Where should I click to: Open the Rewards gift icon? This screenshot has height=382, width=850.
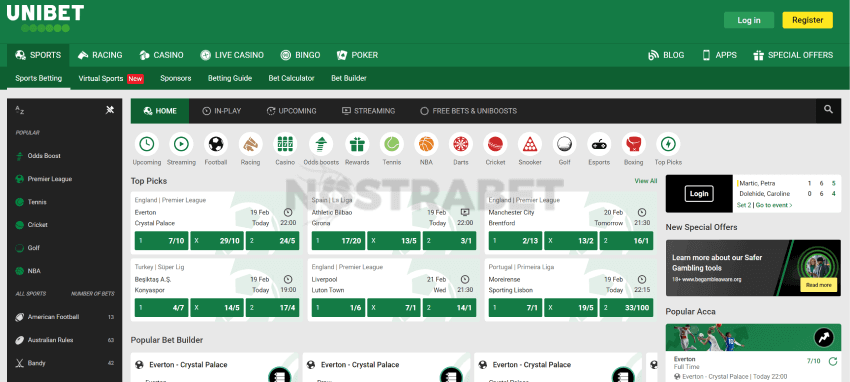[x=357, y=144]
